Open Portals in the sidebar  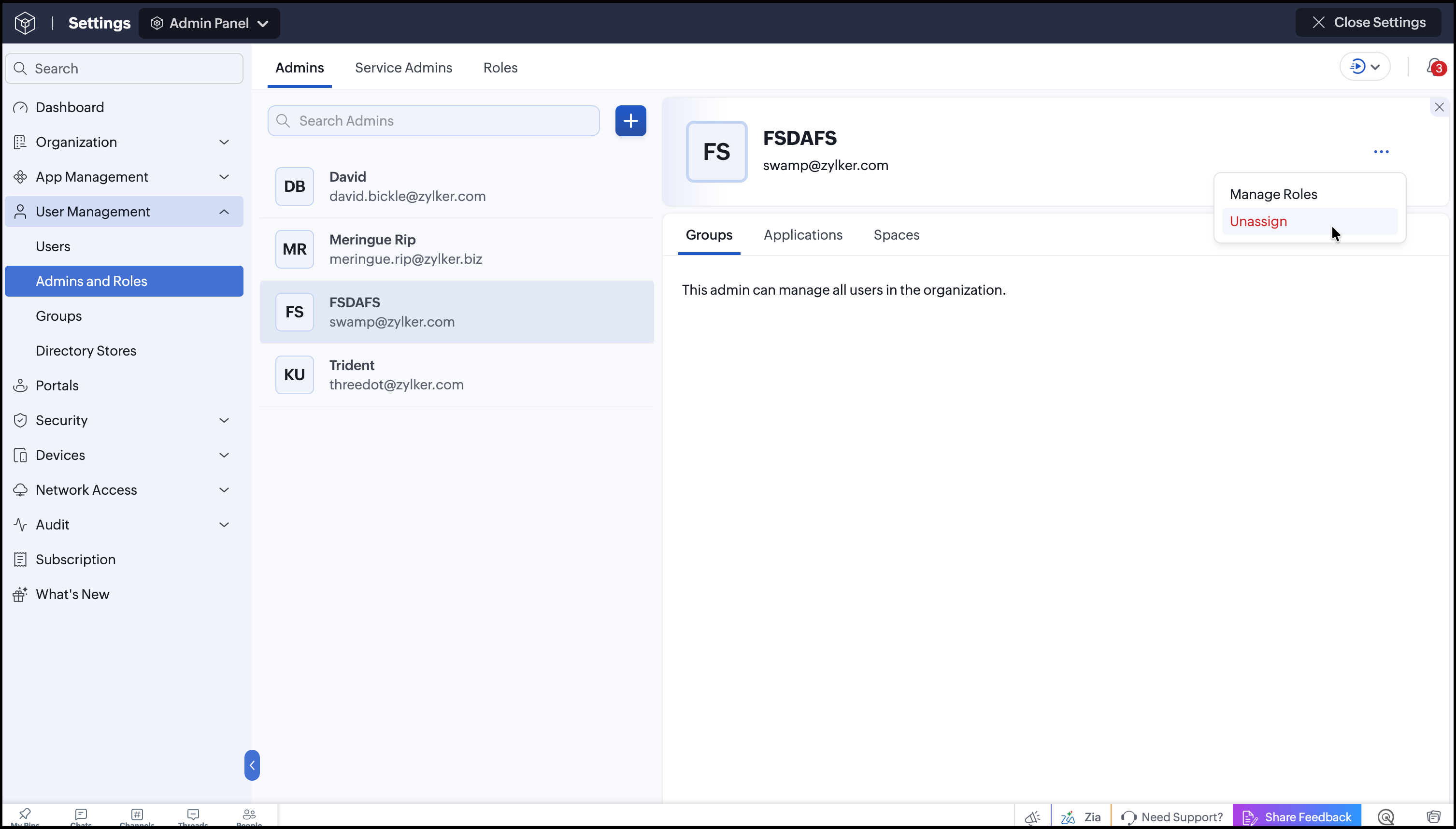pyautogui.click(x=124, y=386)
